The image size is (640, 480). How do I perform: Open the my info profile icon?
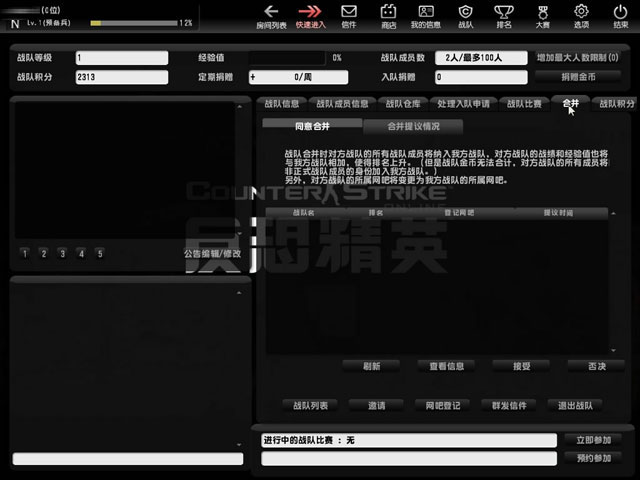426,12
